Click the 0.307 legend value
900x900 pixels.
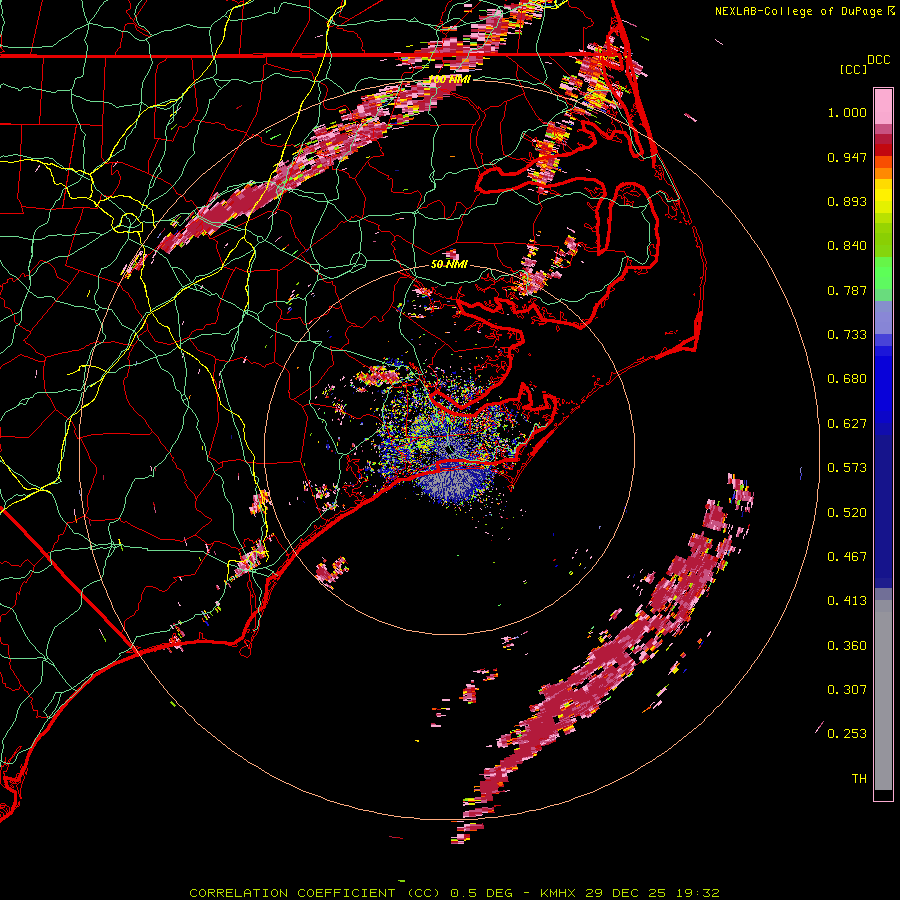coord(847,690)
